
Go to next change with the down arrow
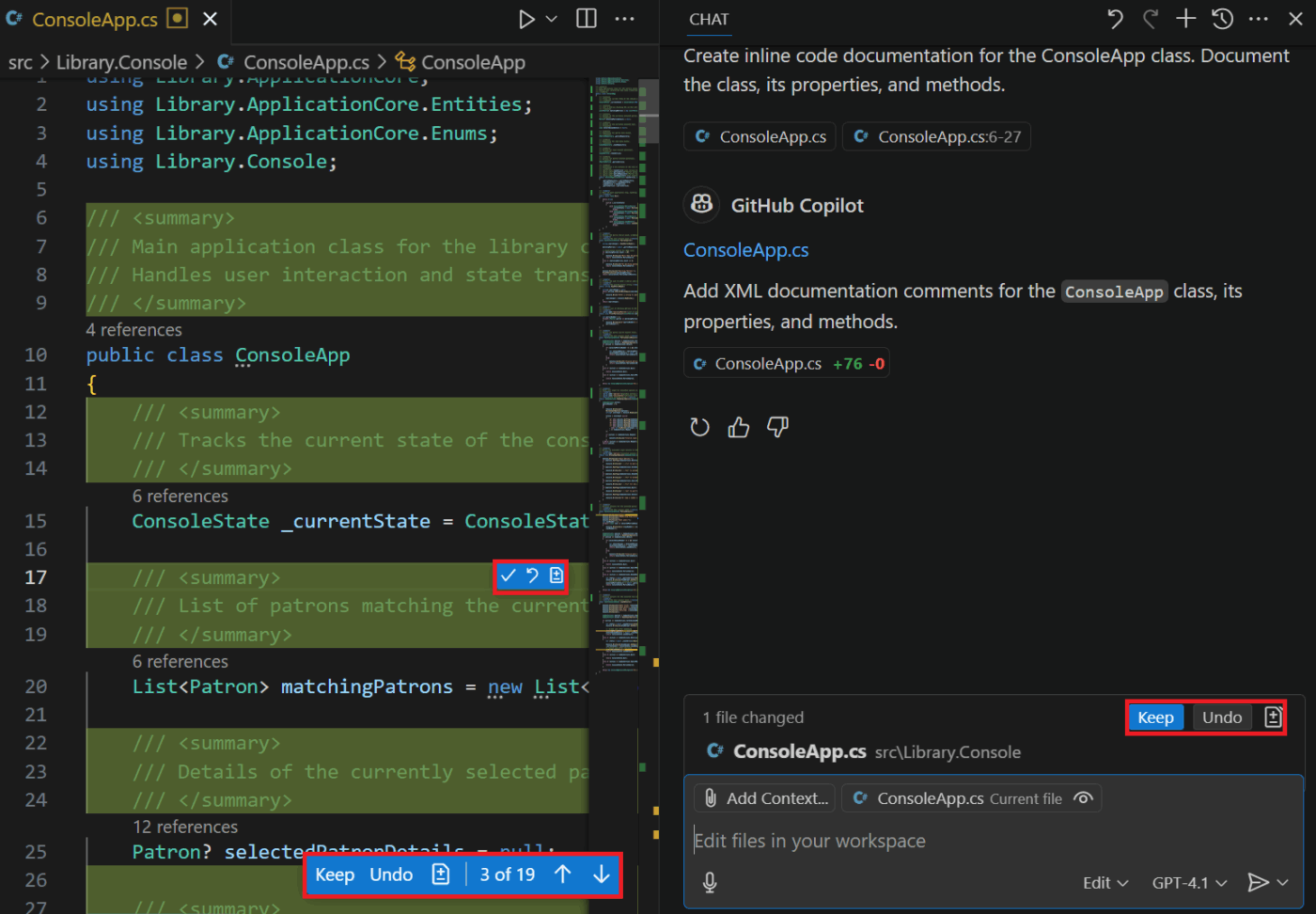(601, 875)
